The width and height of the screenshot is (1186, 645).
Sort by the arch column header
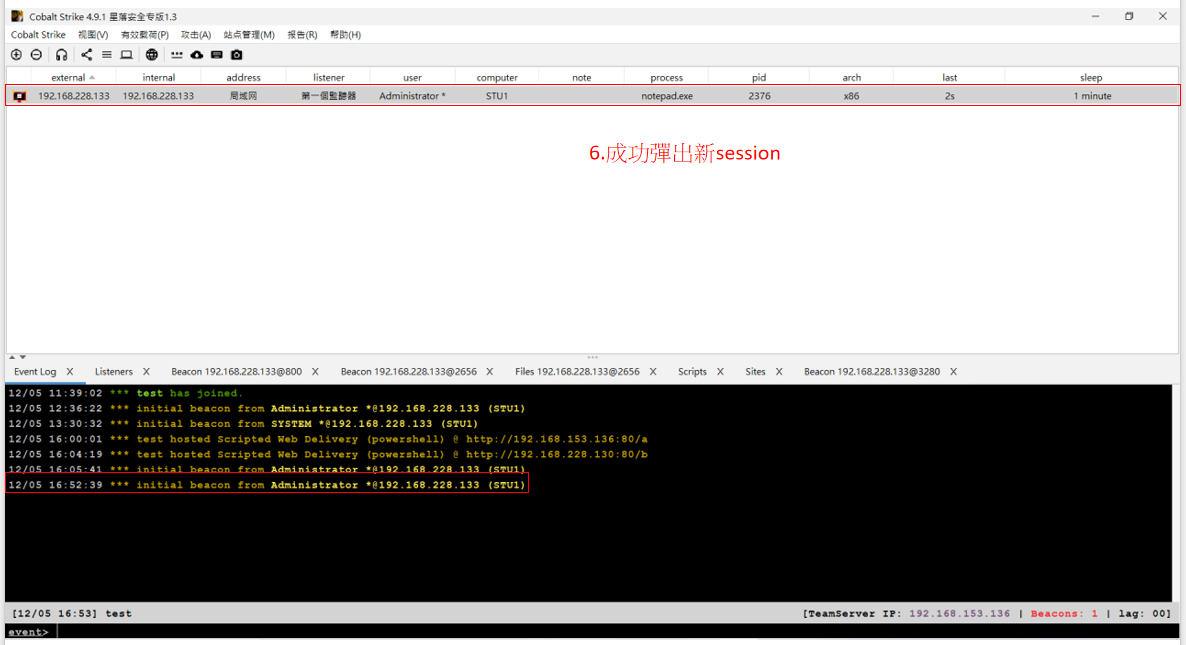(852, 77)
